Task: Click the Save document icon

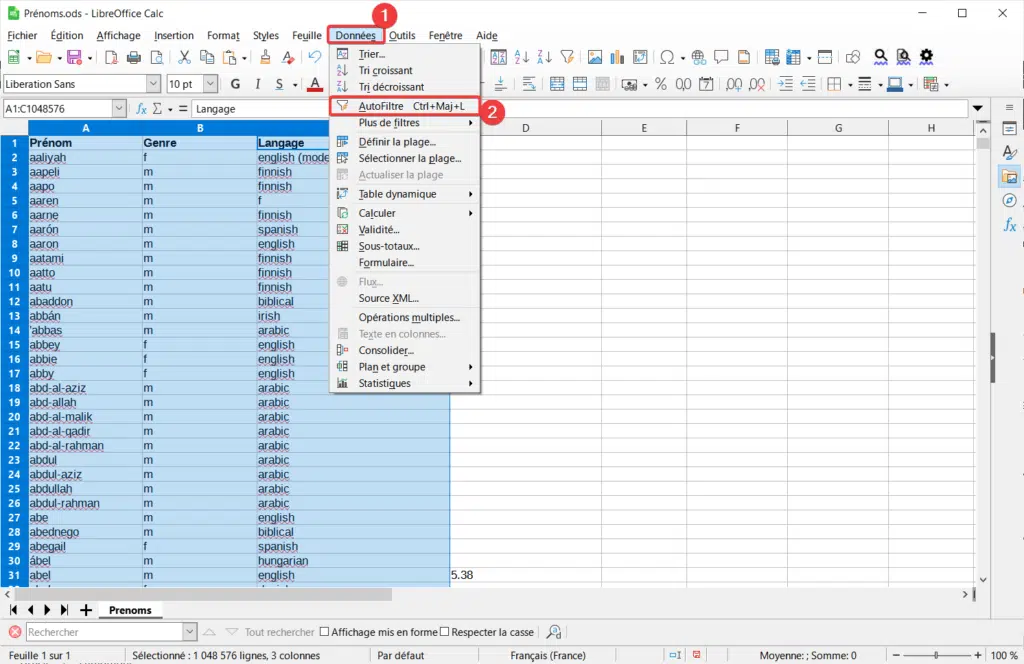Action: click(73, 57)
